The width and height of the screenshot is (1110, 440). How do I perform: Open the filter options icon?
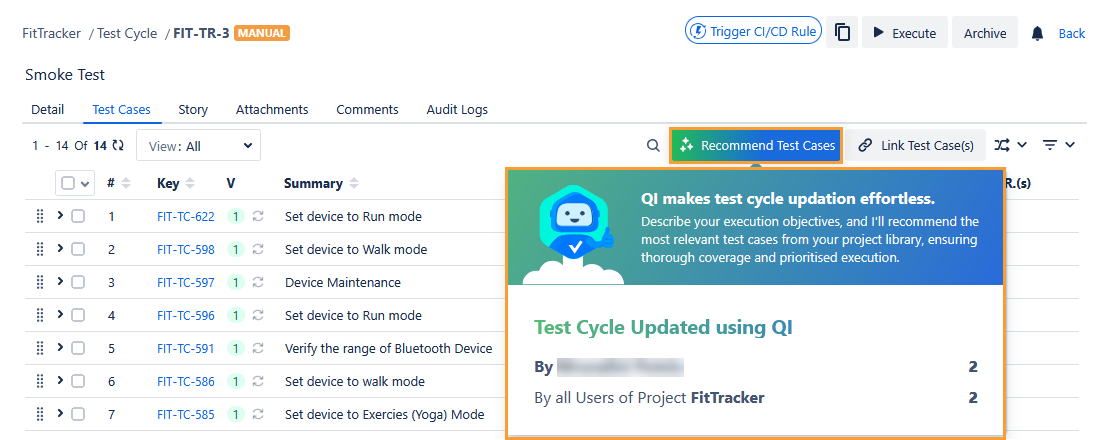coord(1050,146)
